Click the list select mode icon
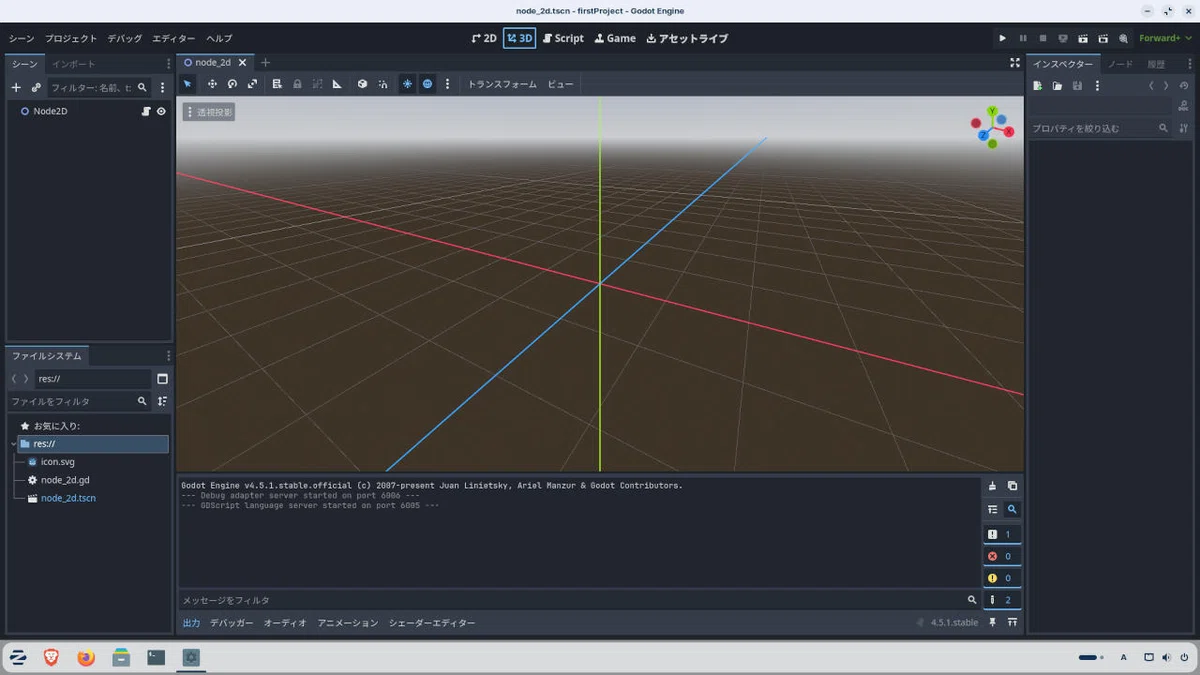Viewport: 1200px width, 675px height. click(x=277, y=84)
